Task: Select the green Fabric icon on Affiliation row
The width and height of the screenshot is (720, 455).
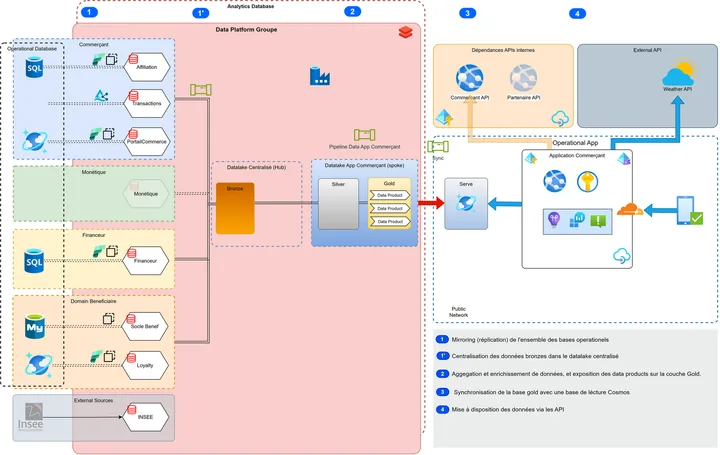Action: [x=98, y=59]
